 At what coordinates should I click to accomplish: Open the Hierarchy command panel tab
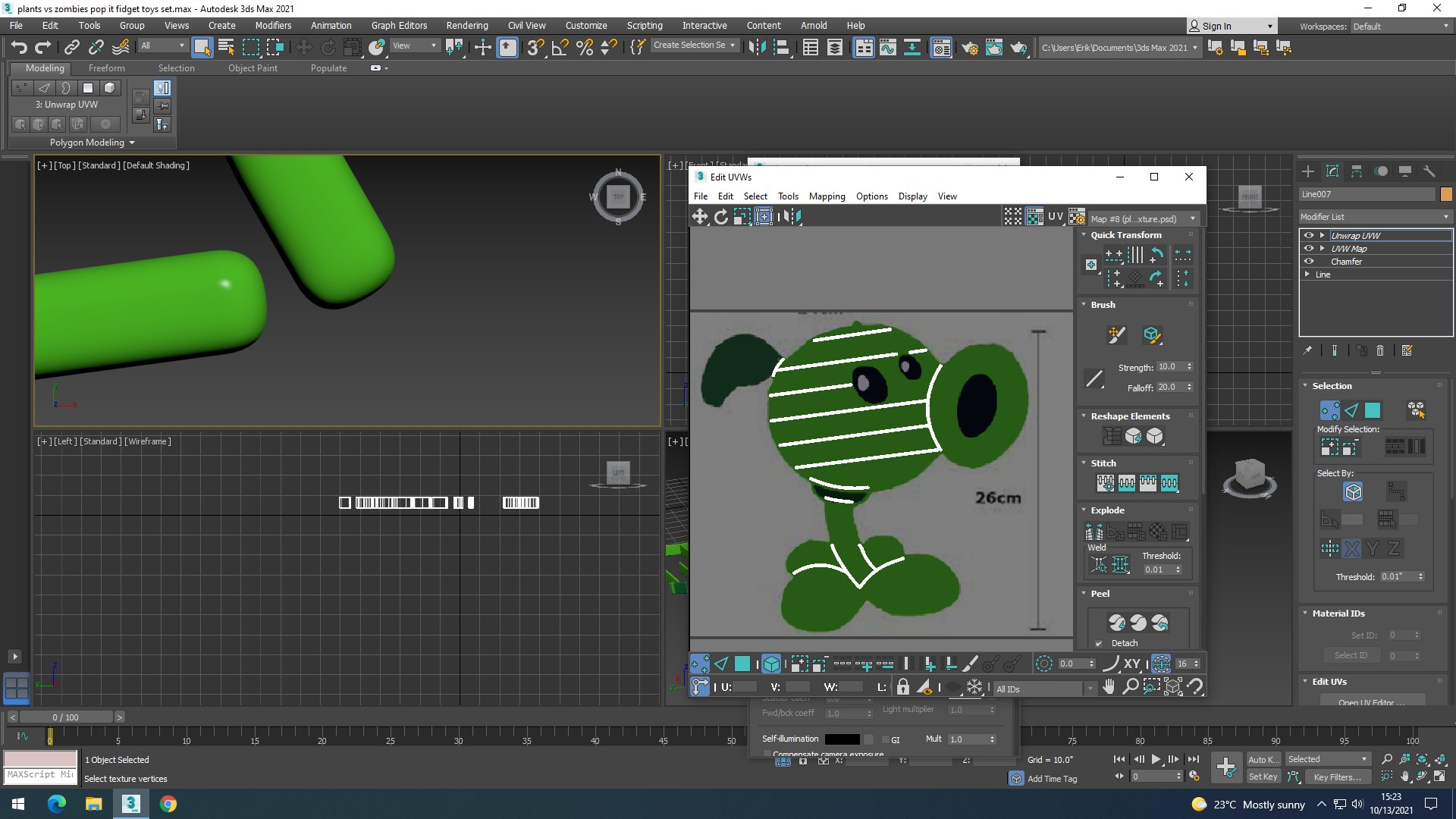[1357, 171]
